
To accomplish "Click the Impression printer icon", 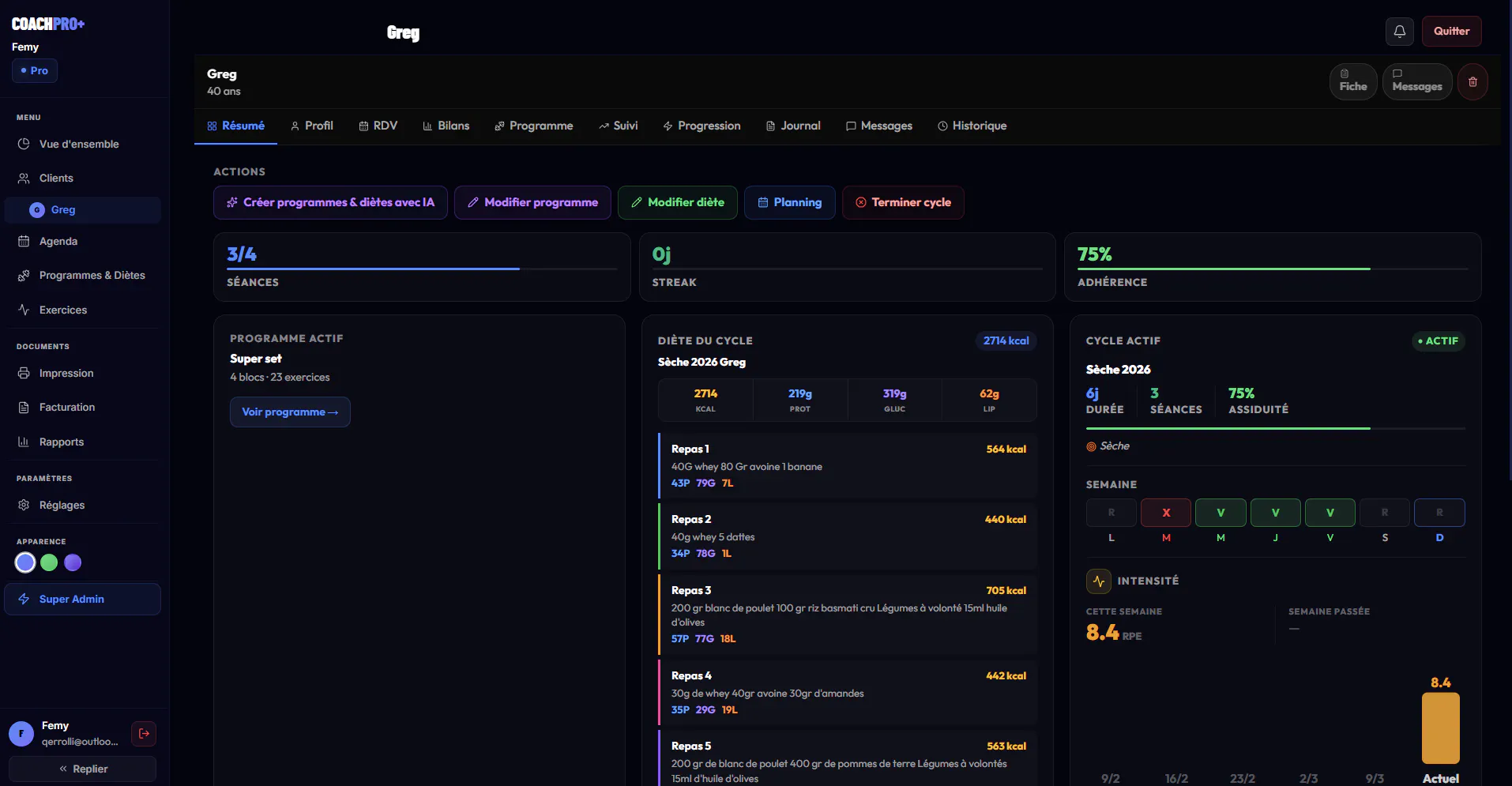I will 24,373.
